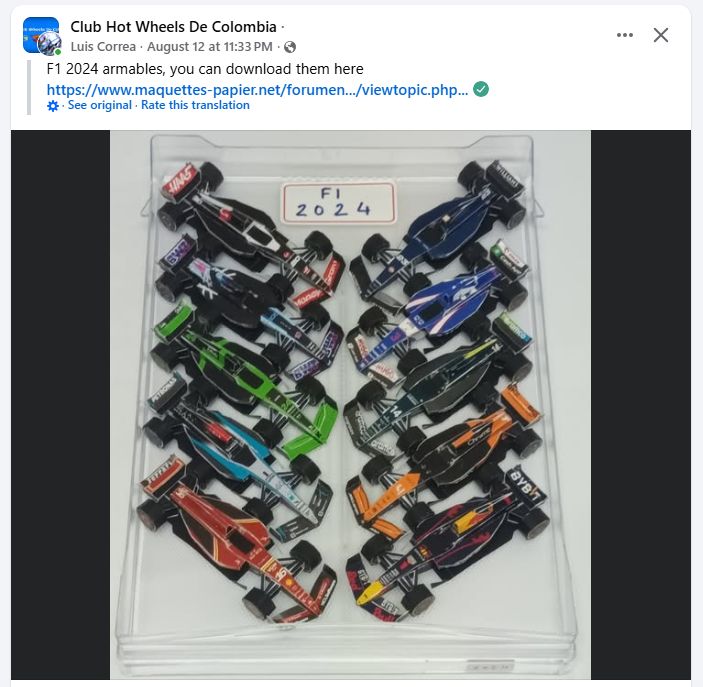The image size is (703, 687).
Task: Click See original to show untranslated text
Action: click(100, 105)
